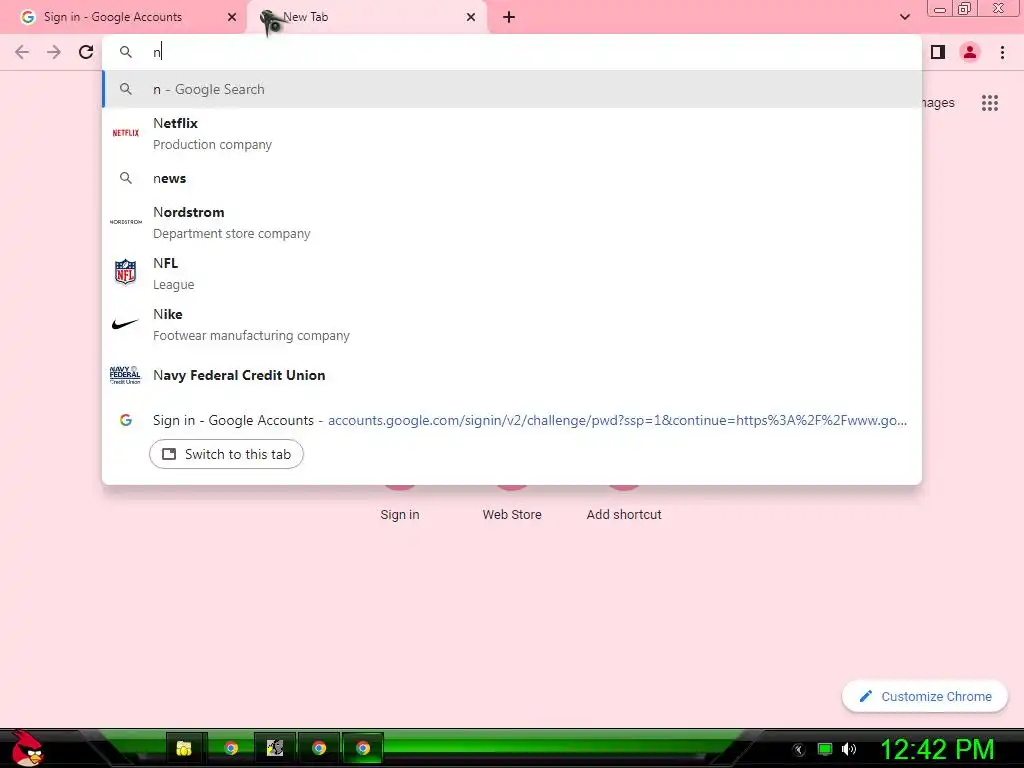Open the side panel icon
Image resolution: width=1024 pixels, height=768 pixels.
938,52
